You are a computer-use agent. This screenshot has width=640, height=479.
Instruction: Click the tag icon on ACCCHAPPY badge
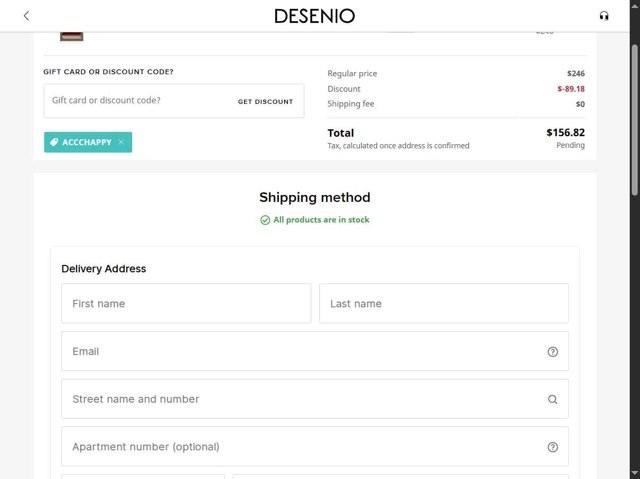[54, 142]
